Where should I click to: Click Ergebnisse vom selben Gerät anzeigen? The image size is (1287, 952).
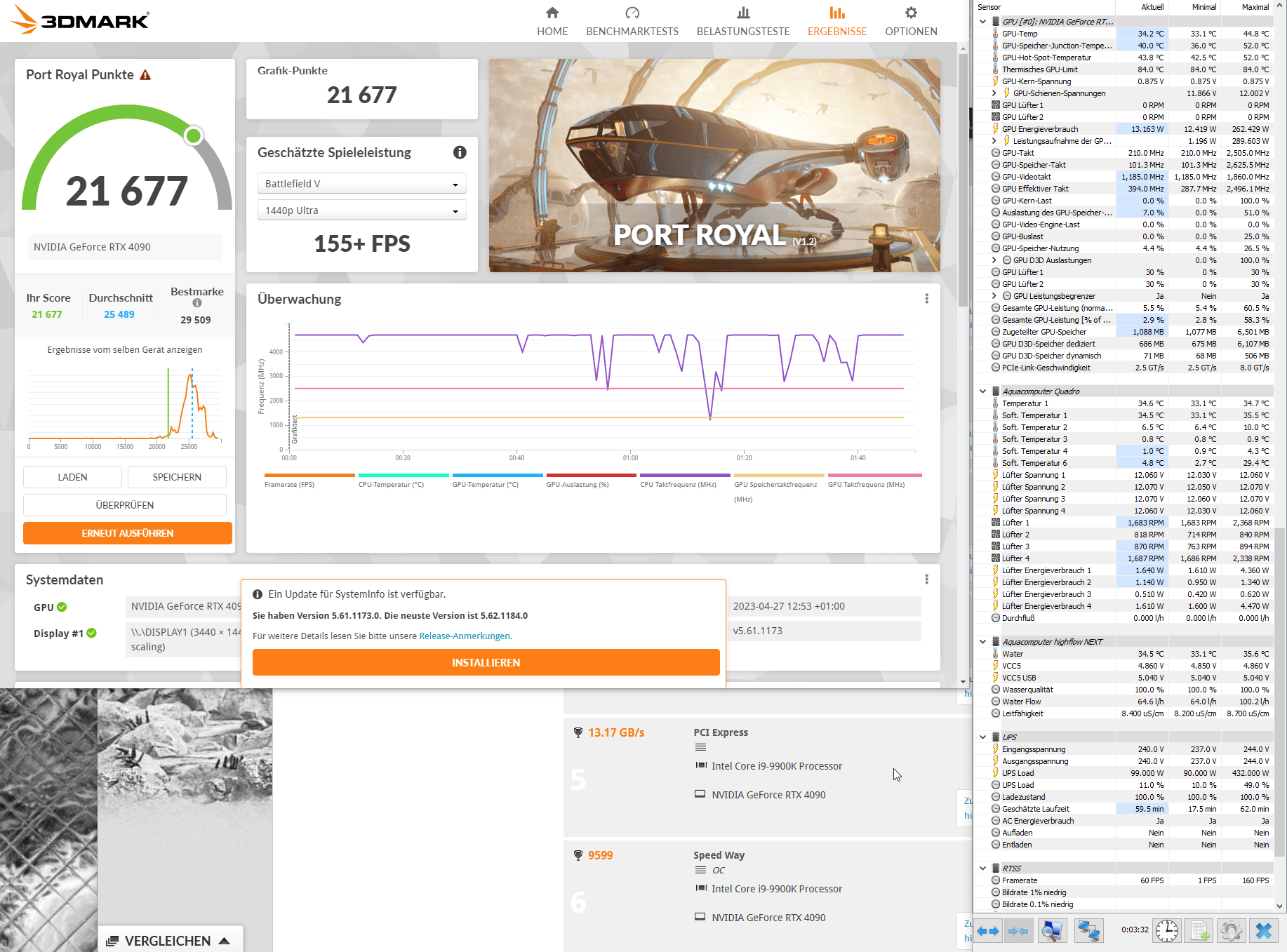125,350
